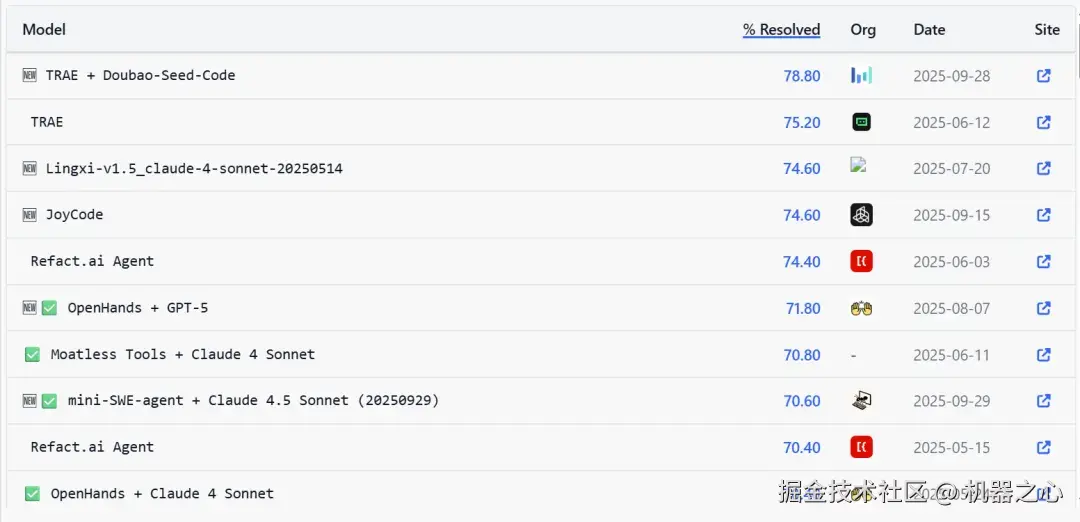Click the 70.60 resolved score
Screen dimensions: 1080x522
click(802, 401)
